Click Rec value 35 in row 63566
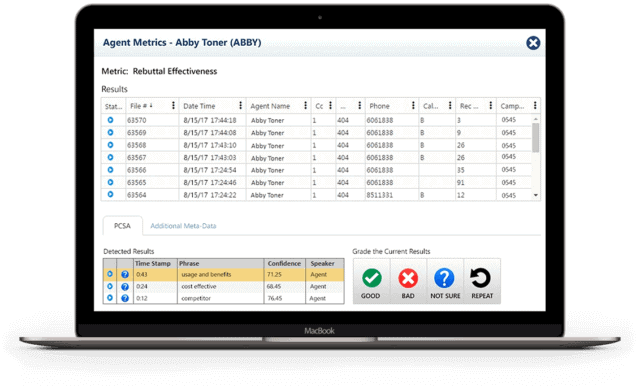640x386 pixels. click(x=460, y=170)
